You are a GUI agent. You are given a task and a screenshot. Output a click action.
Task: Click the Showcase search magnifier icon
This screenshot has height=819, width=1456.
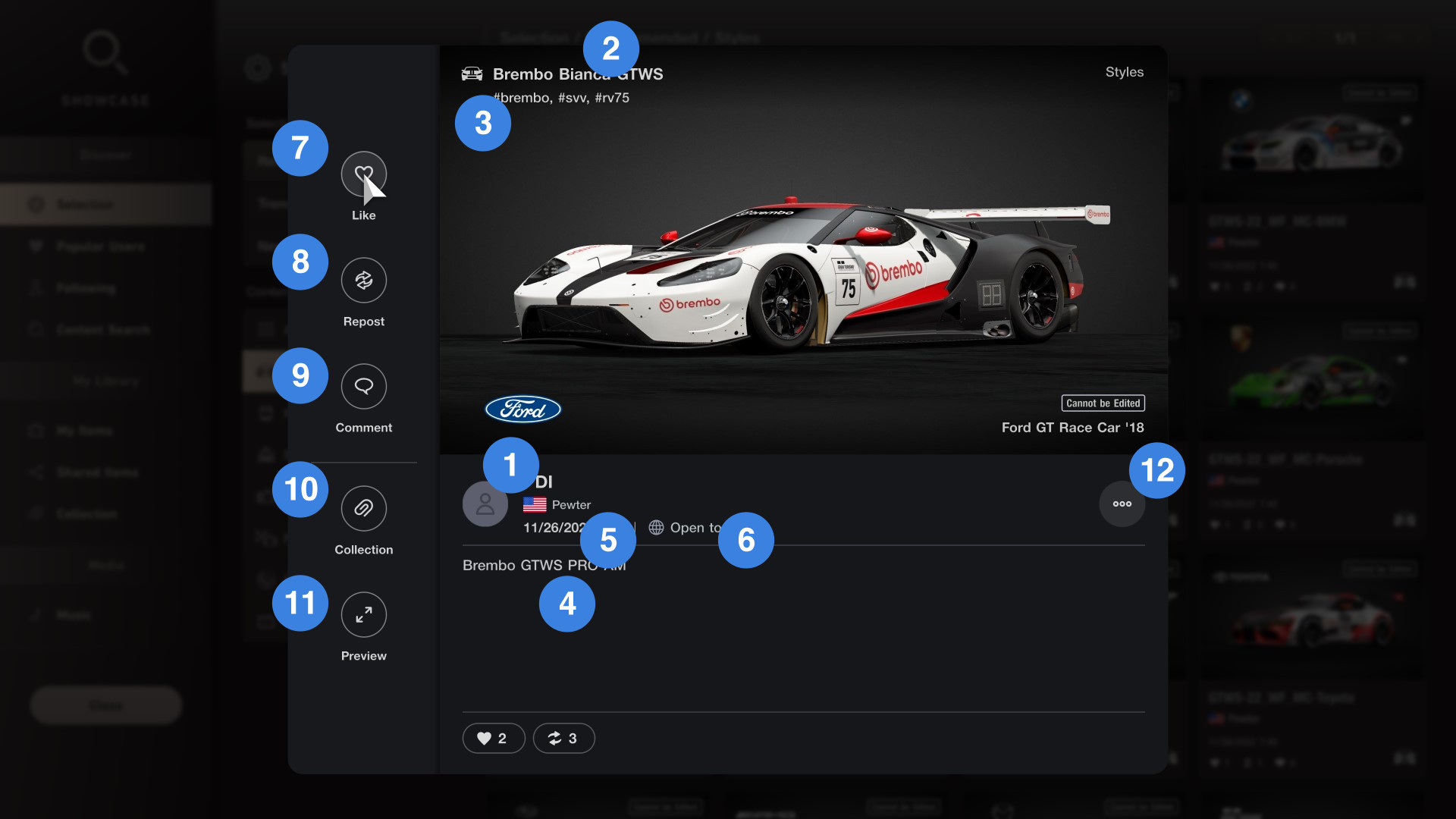105,52
